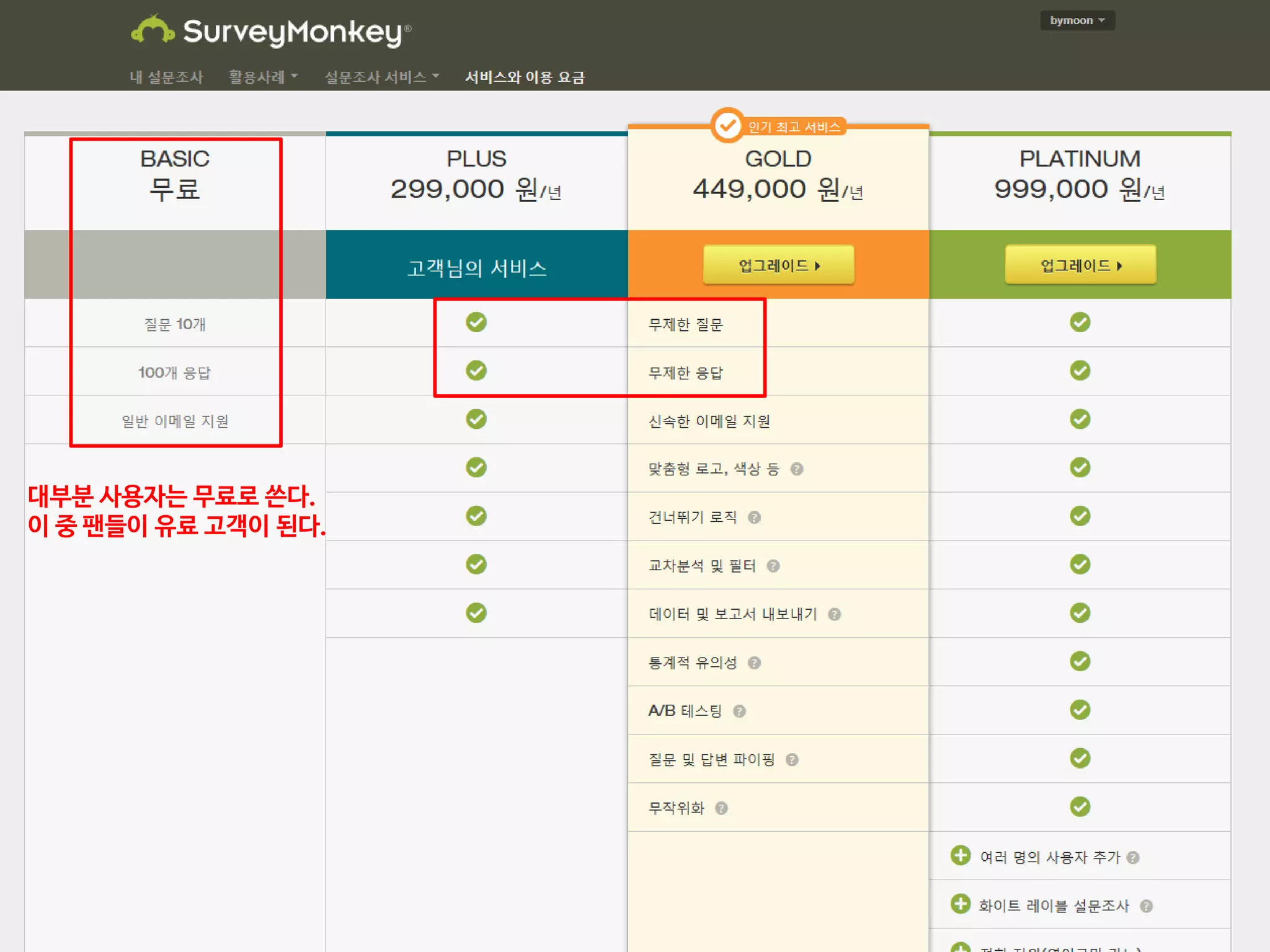Click the GOLD 업그레이드 button
This screenshot has width=1270, height=952.
(778, 265)
